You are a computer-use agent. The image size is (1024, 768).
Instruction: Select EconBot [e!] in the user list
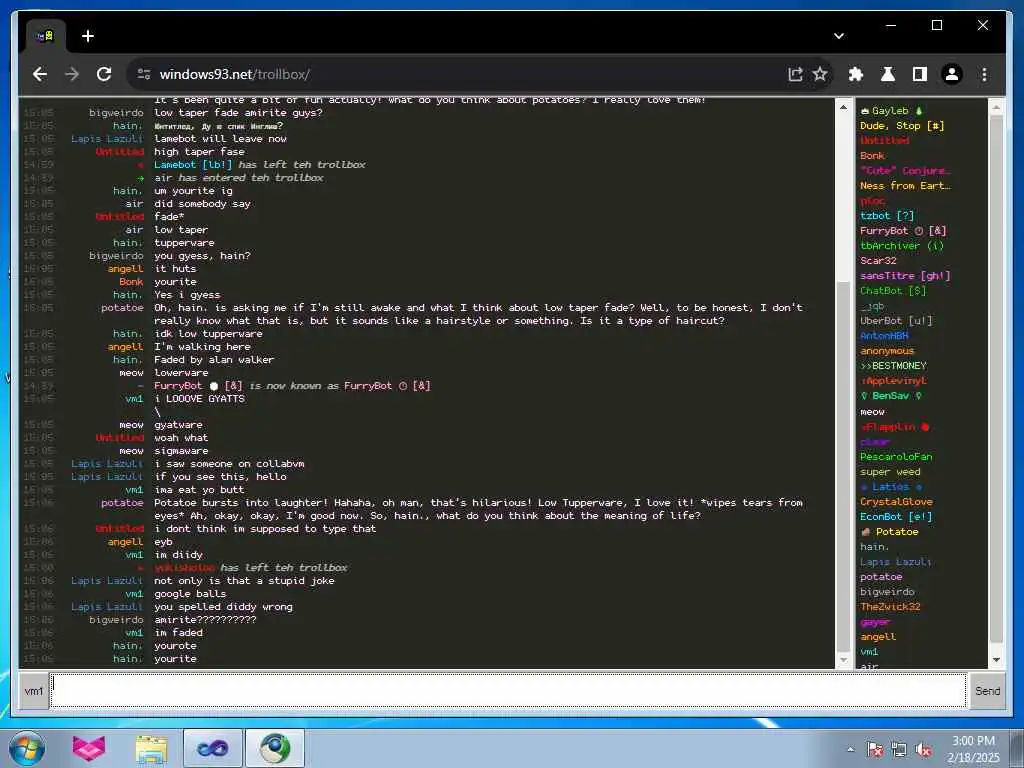pyautogui.click(x=896, y=517)
